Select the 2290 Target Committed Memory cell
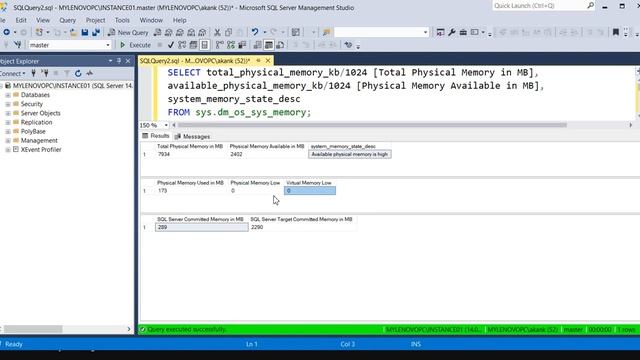The image size is (640, 360). click(x=302, y=227)
